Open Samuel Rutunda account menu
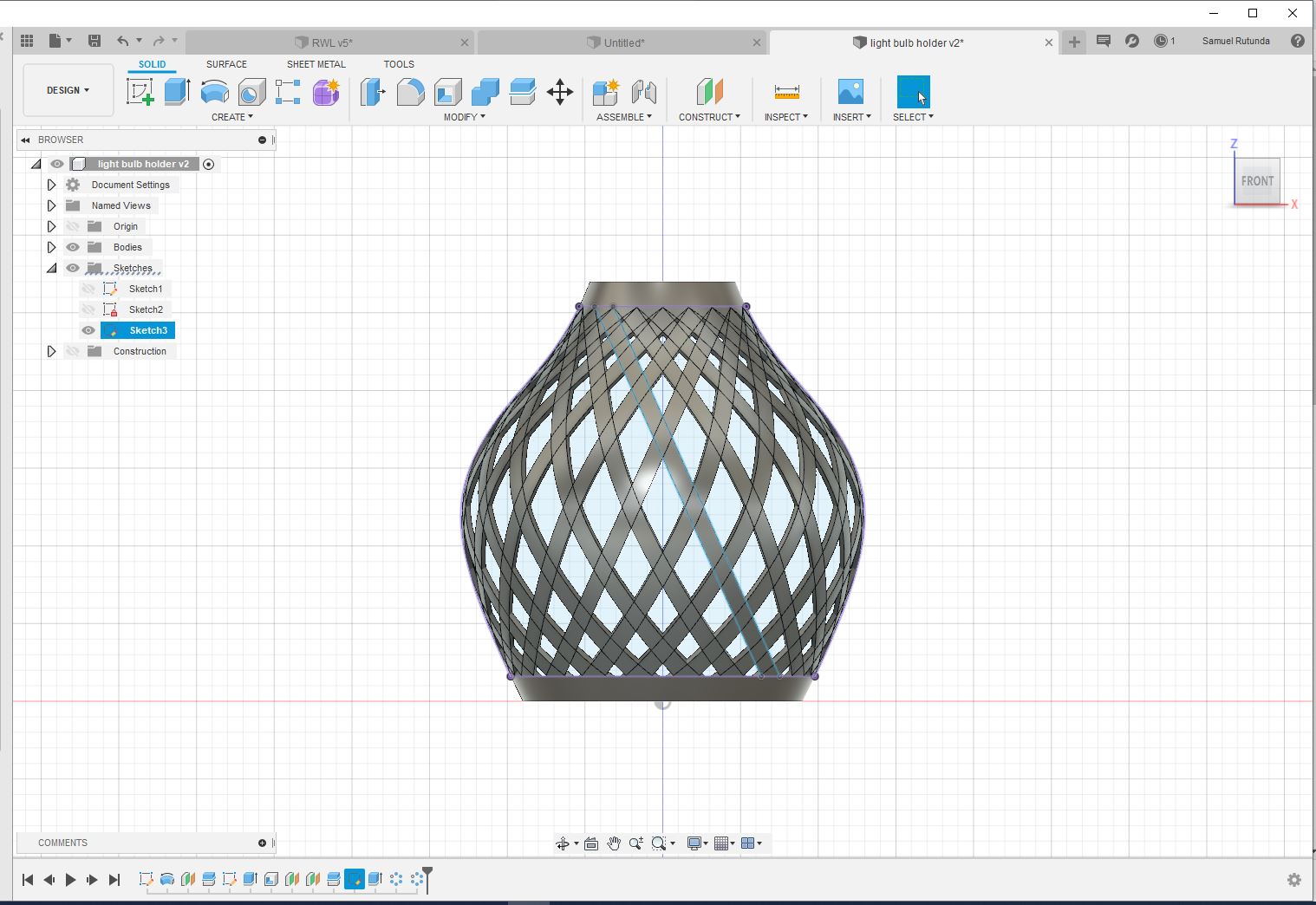The height and width of the screenshot is (905, 1316). [1235, 41]
